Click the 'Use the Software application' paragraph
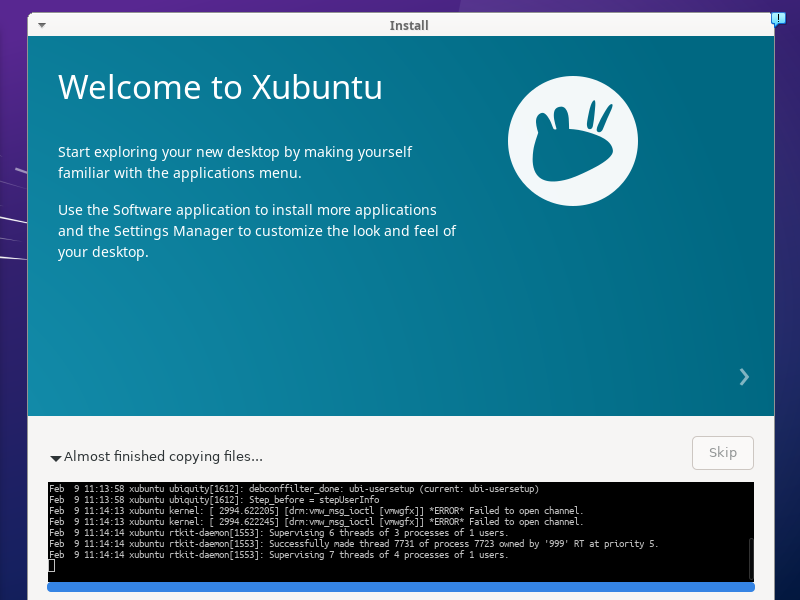The image size is (800, 600). (x=257, y=231)
